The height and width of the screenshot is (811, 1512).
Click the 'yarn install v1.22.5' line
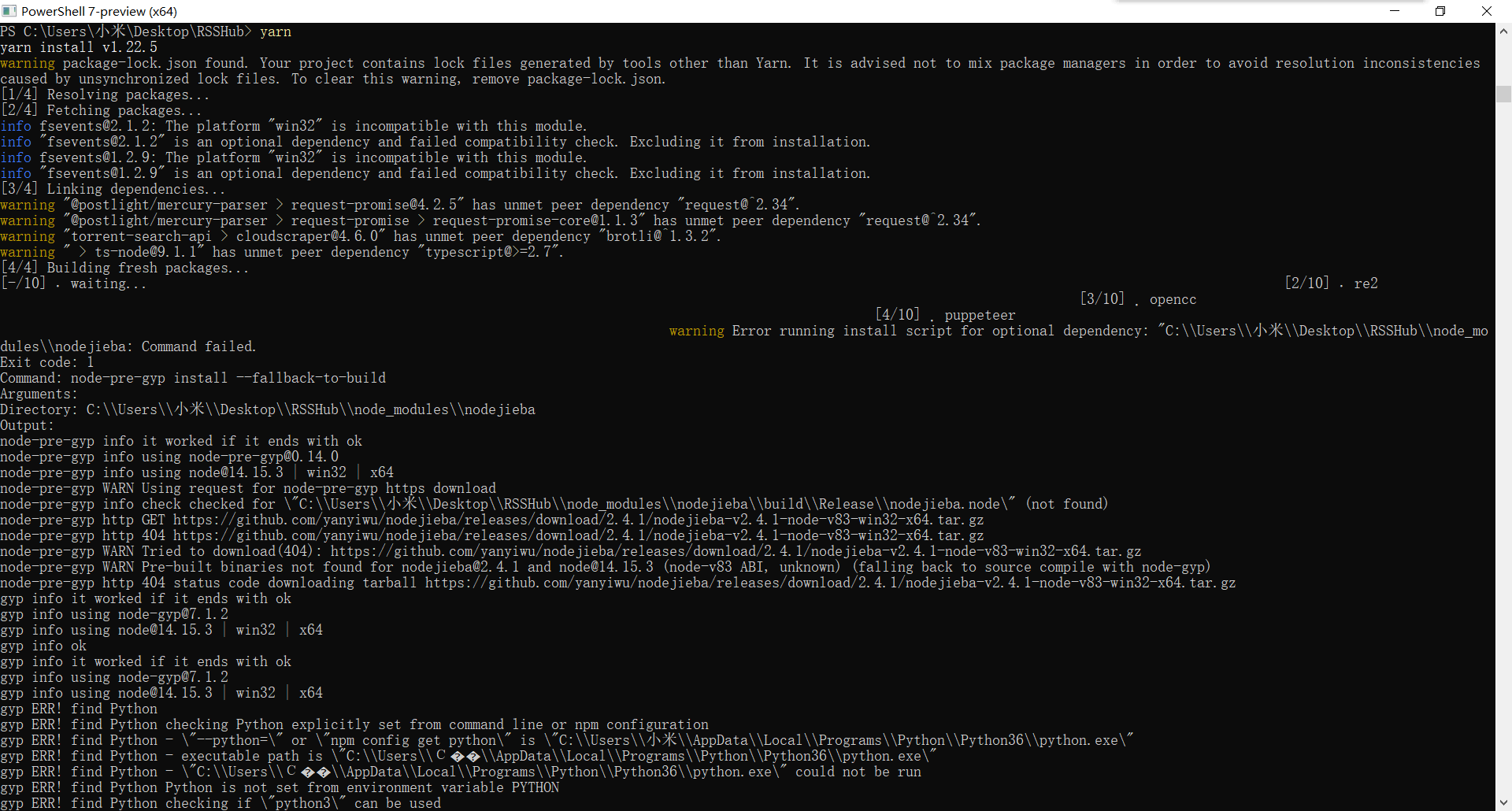(79, 47)
